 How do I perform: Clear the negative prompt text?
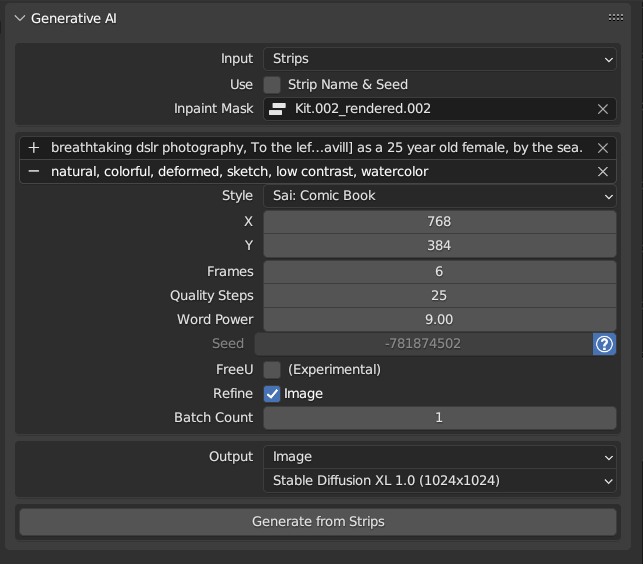[603, 171]
